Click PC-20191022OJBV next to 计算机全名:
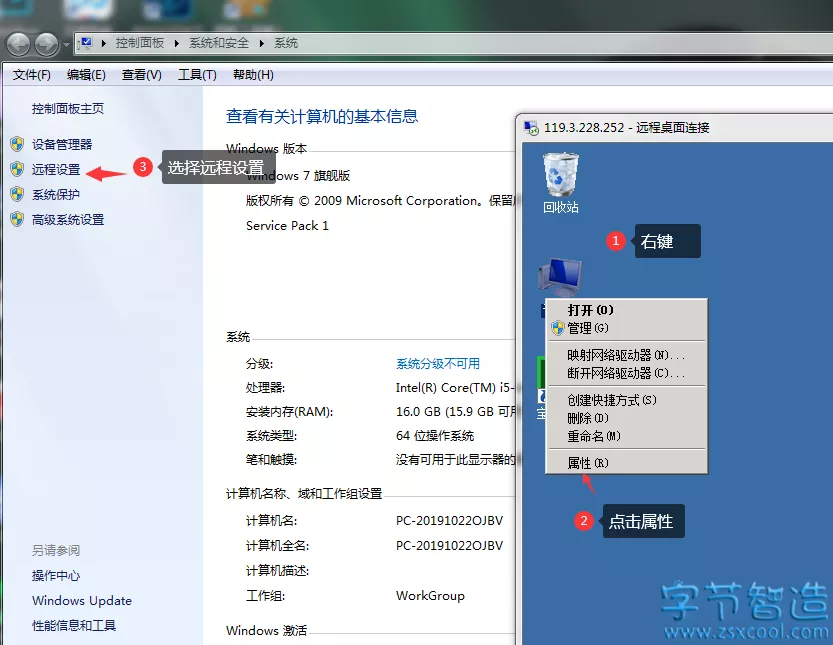Viewport: 833px width, 645px height. [x=449, y=545]
